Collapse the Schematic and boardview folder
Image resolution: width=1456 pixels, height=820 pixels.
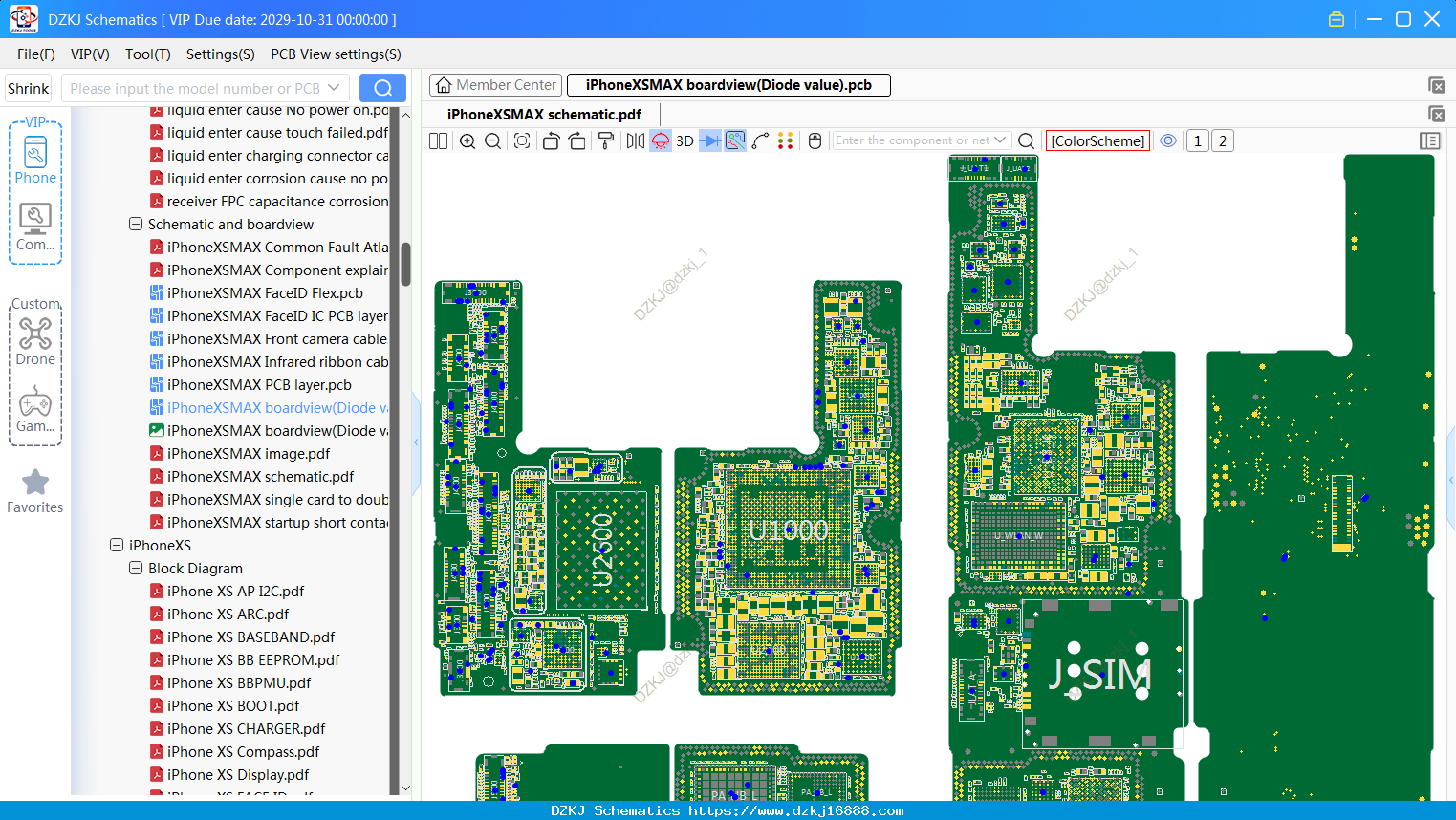click(136, 224)
